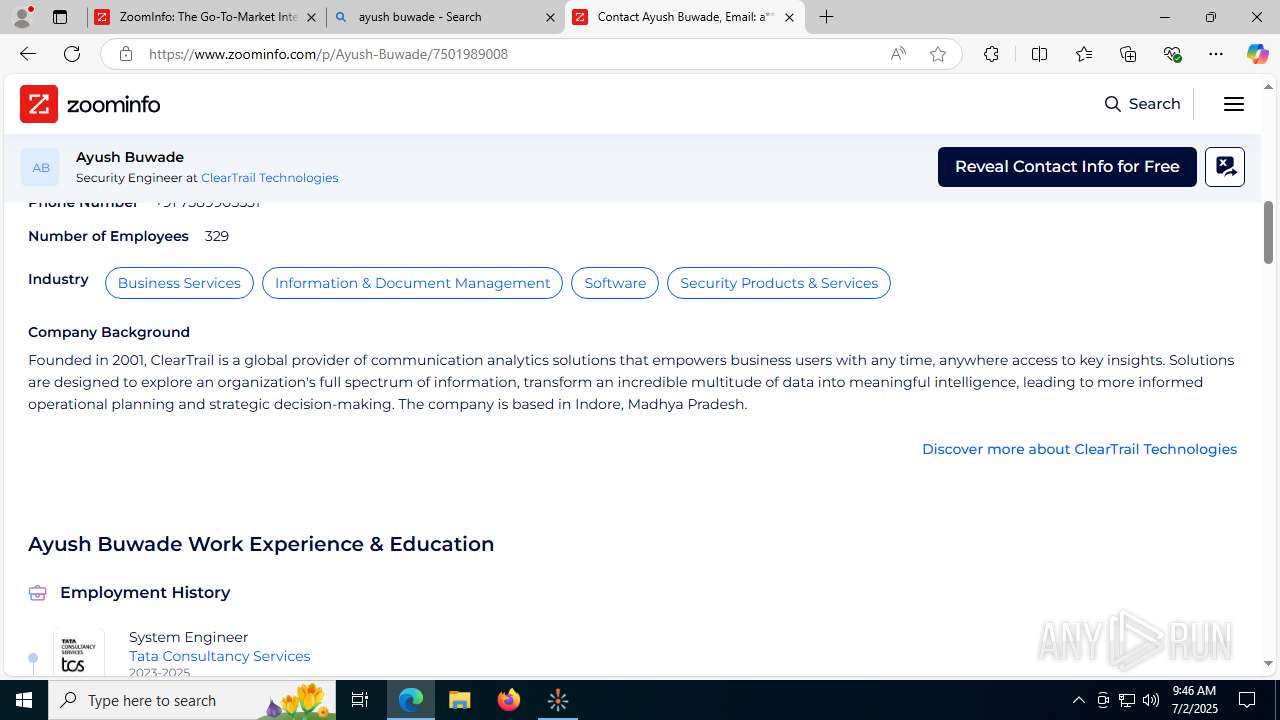The image size is (1280, 720).
Task: Open Edge Settings and more menu
Action: [1216, 54]
